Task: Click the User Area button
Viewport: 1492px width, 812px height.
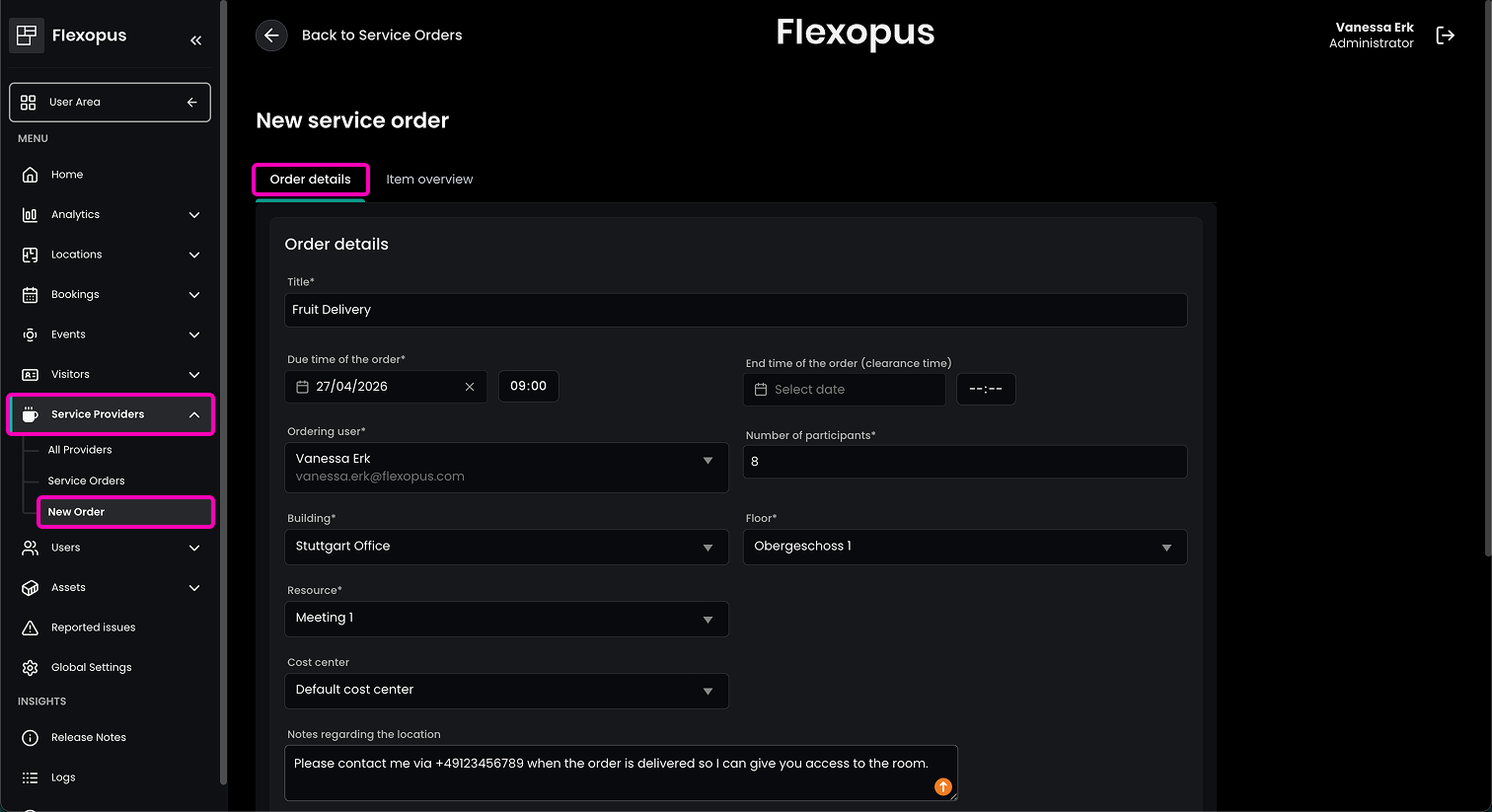Action: coord(110,103)
